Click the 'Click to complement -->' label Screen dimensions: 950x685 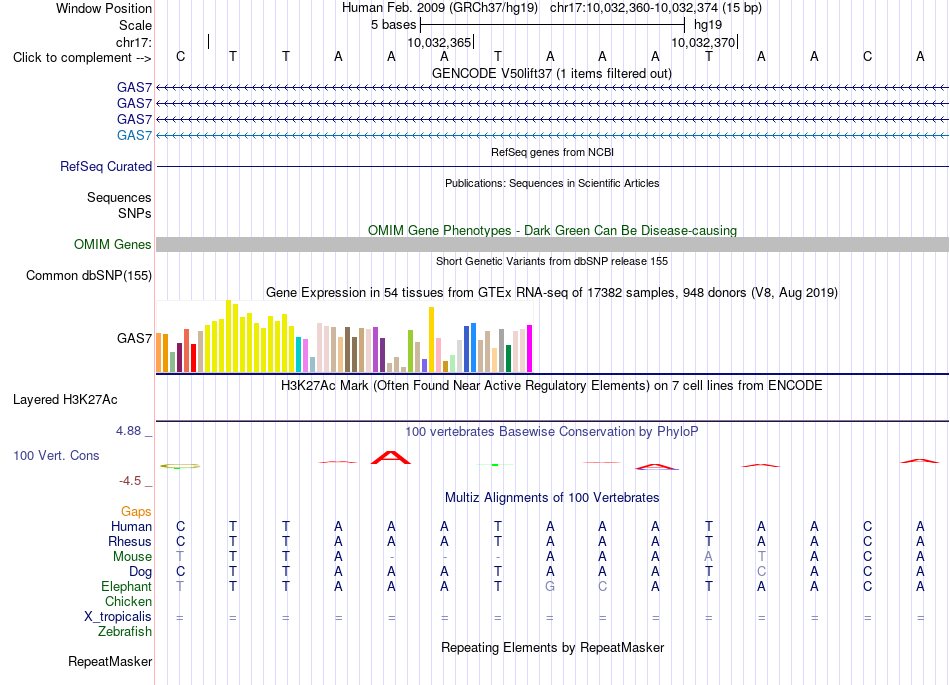pyautogui.click(x=82, y=58)
